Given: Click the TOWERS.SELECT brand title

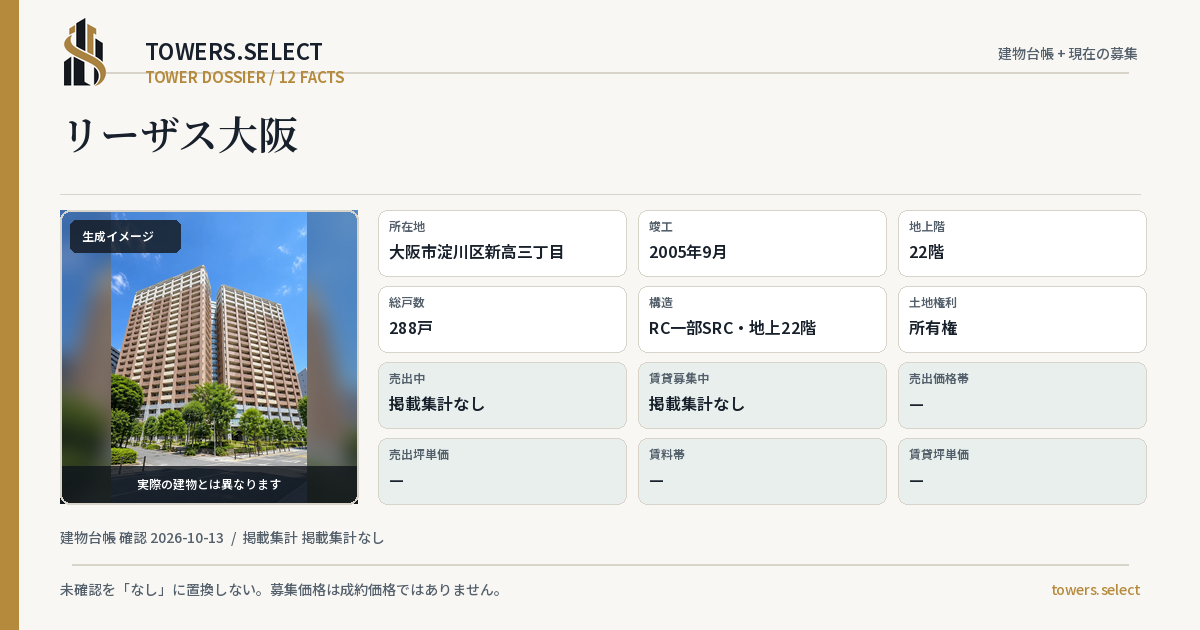Looking at the screenshot, I should (234, 51).
